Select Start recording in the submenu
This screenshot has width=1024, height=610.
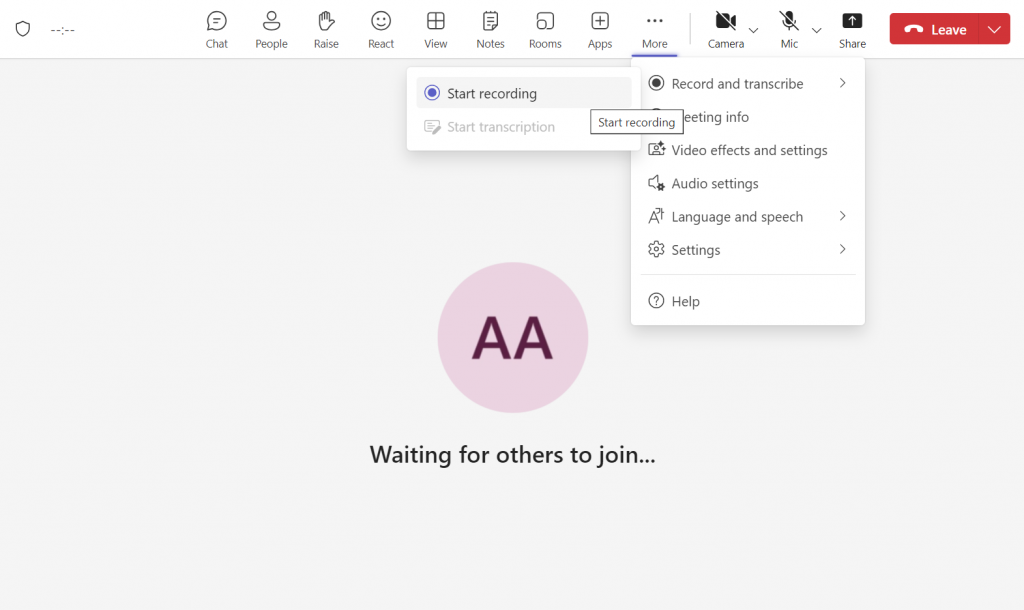click(x=492, y=93)
